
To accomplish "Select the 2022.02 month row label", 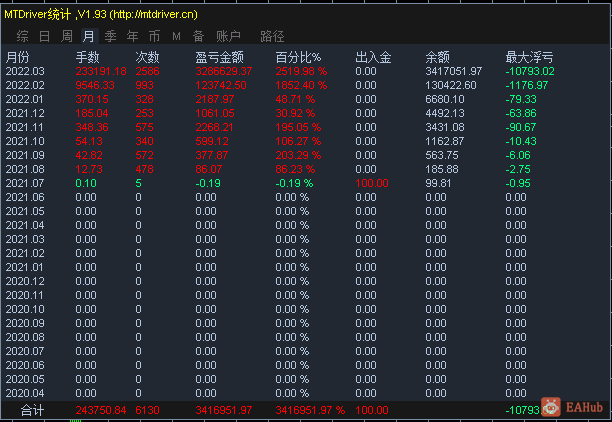I will point(25,85).
